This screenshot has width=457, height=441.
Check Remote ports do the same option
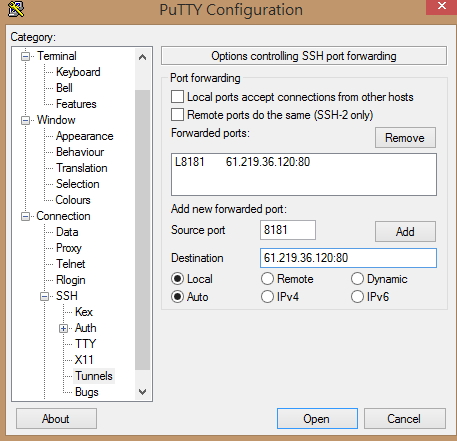(x=177, y=114)
